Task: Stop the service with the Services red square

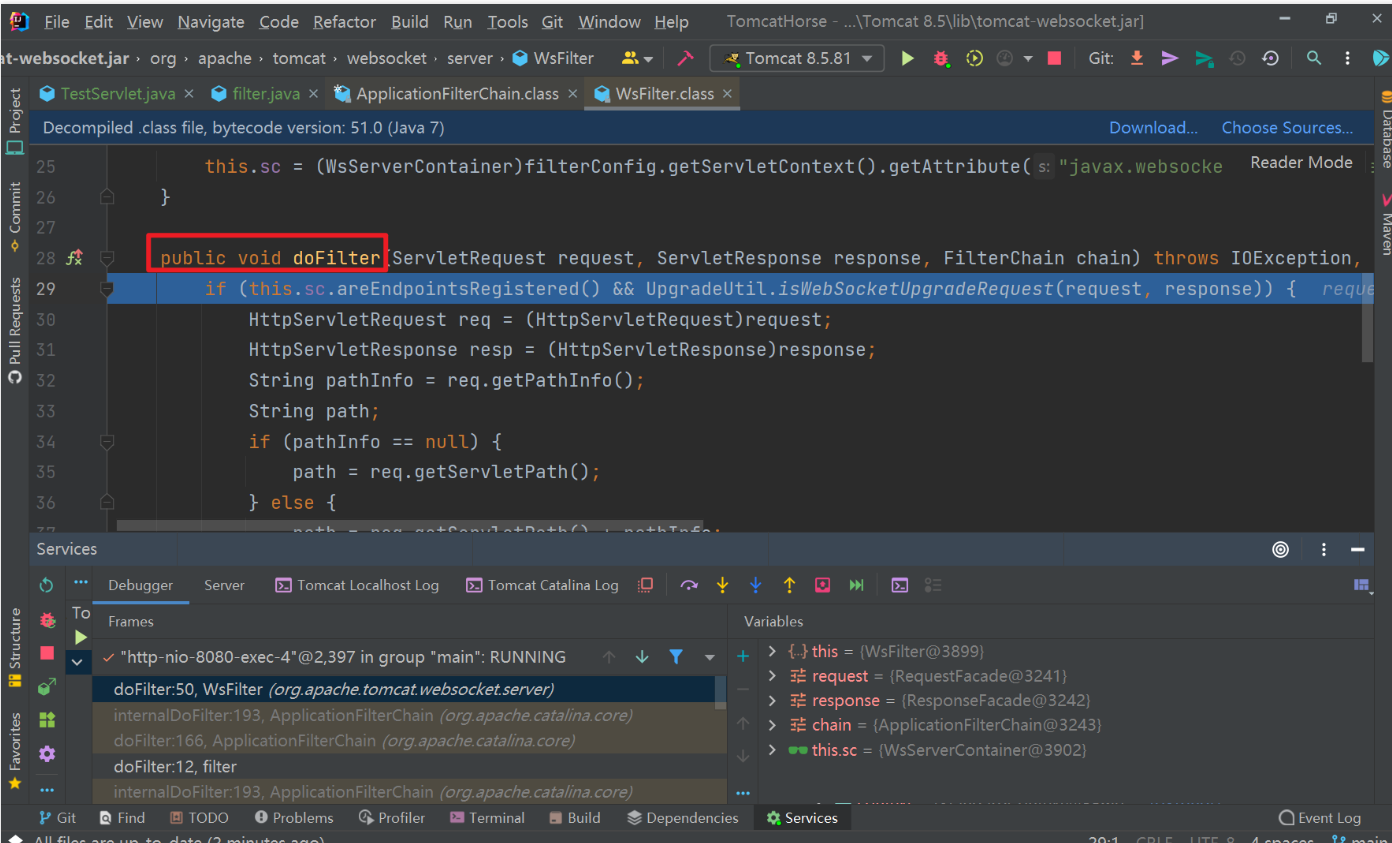Action: (47, 653)
